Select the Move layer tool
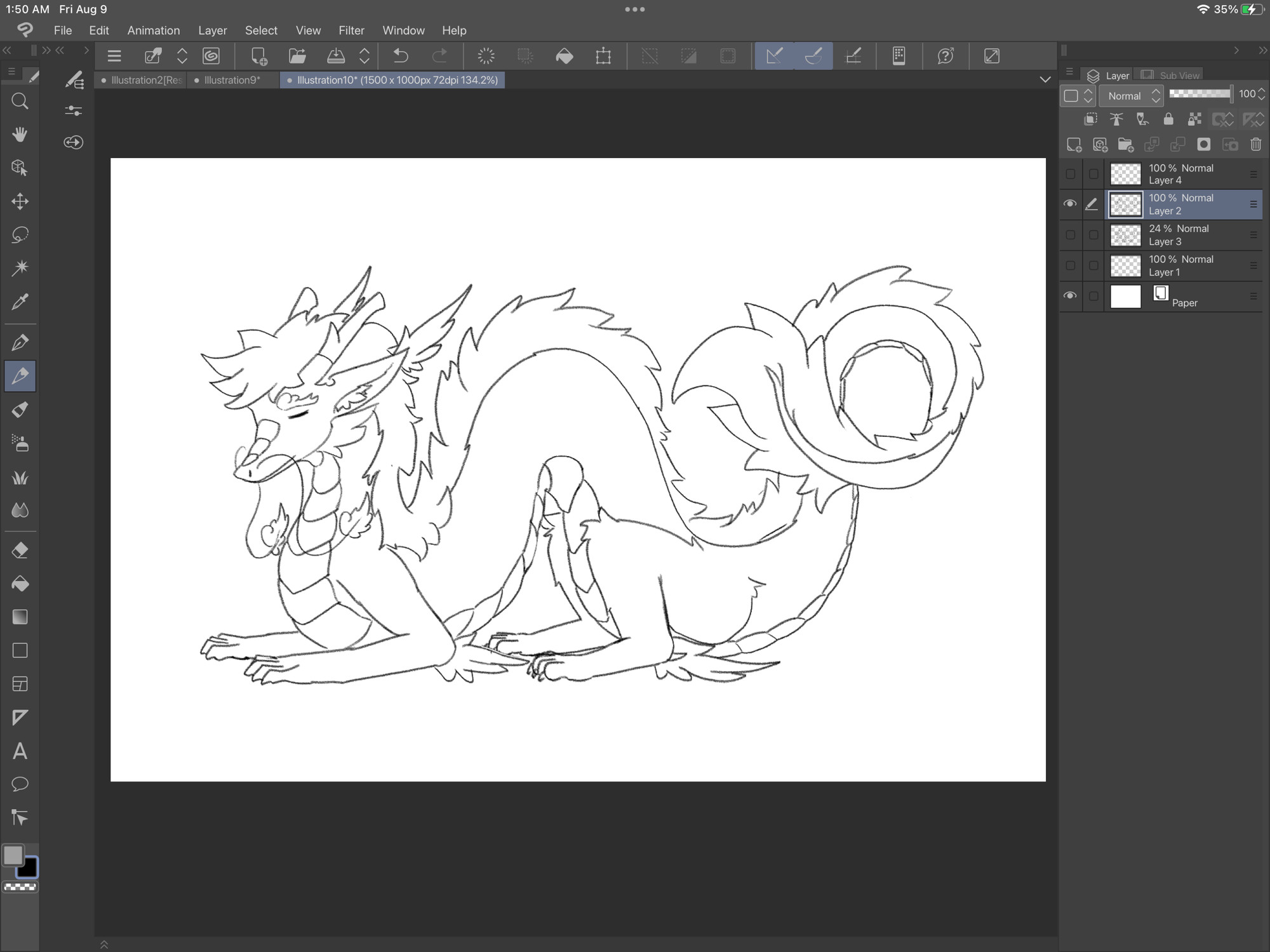The image size is (1270, 952). (x=20, y=201)
